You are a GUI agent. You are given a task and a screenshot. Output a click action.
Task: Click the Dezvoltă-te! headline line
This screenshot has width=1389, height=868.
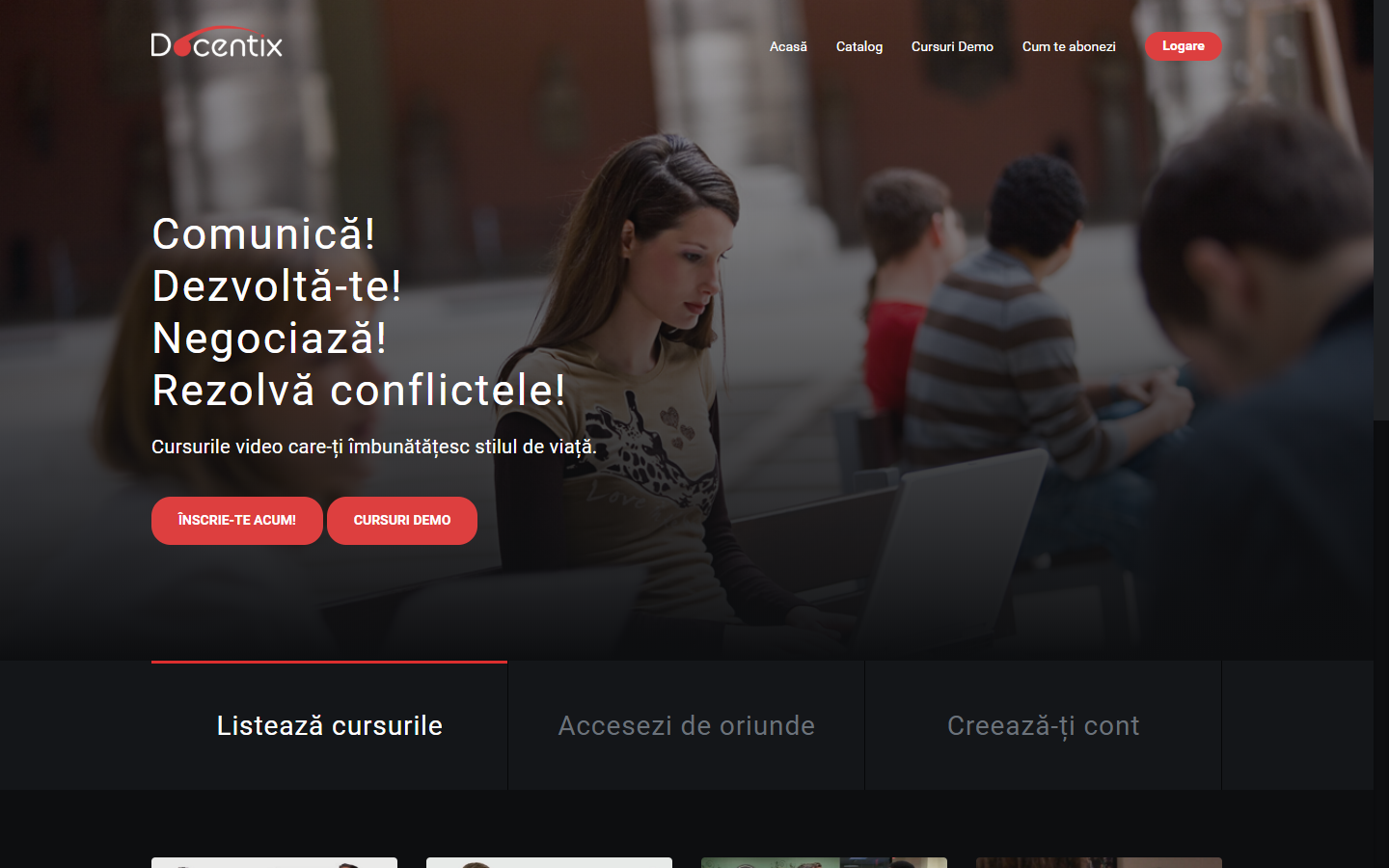pyautogui.click(x=277, y=286)
